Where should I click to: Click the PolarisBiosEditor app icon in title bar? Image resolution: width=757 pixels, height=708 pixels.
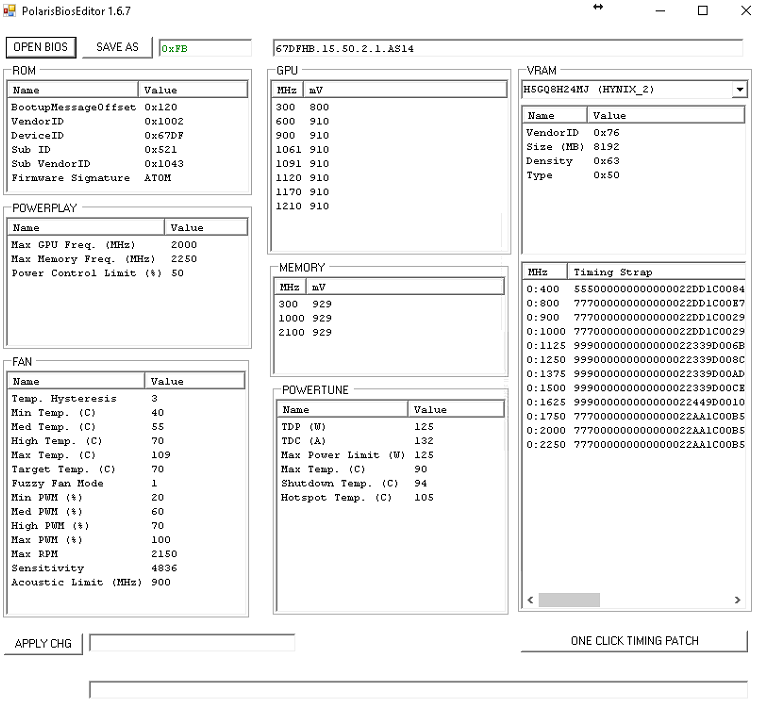point(10,10)
